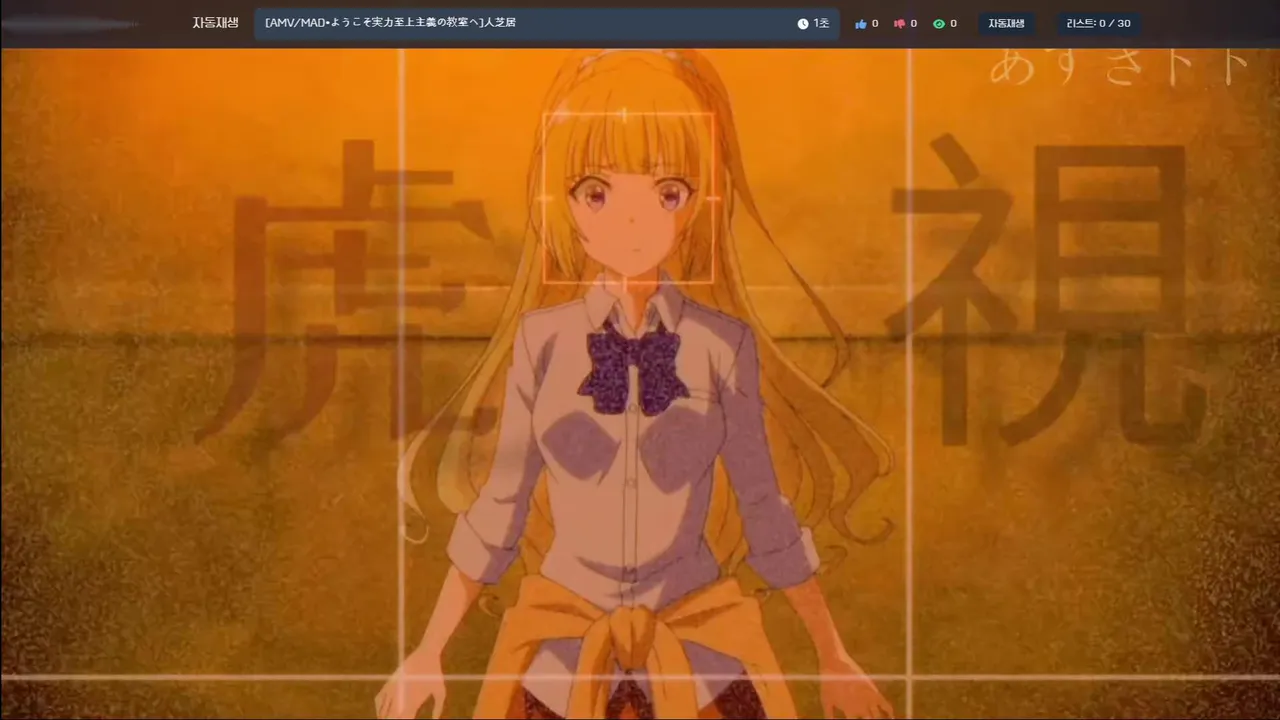The width and height of the screenshot is (1280, 720).
Task: Click the clock timer icon
Action: click(803, 24)
